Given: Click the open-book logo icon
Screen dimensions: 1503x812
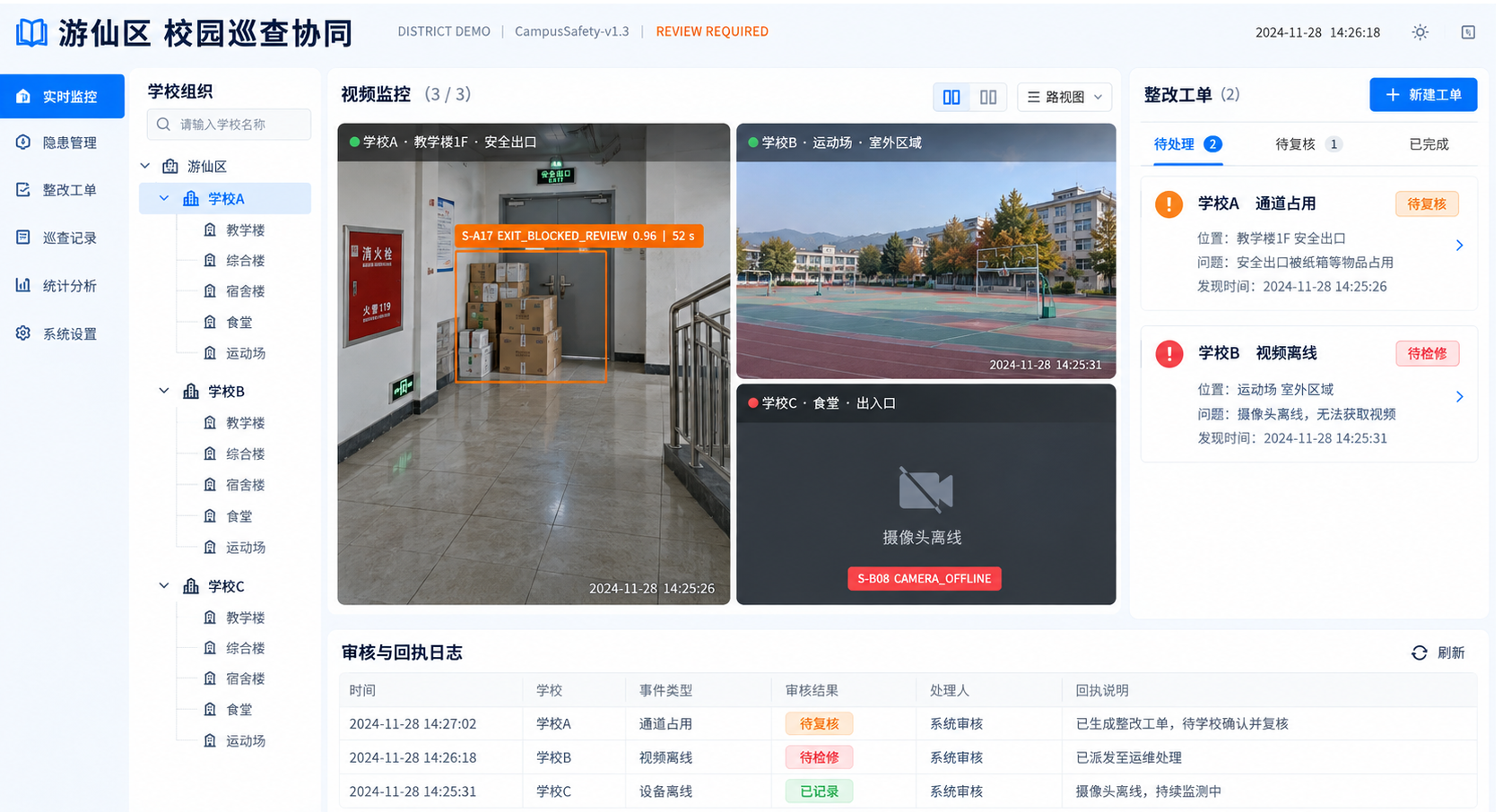Looking at the screenshot, I should 31,33.
